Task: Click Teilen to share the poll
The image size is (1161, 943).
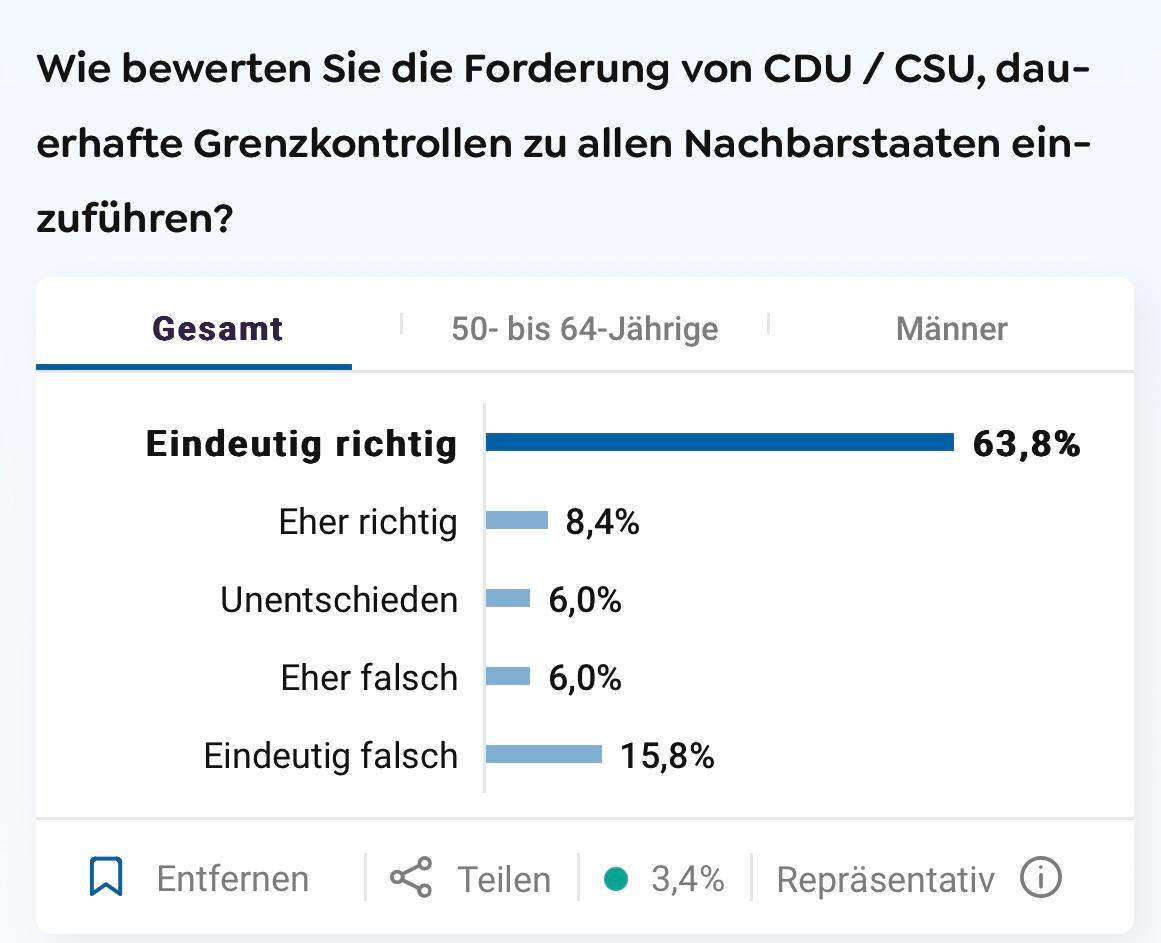Action: (505, 877)
